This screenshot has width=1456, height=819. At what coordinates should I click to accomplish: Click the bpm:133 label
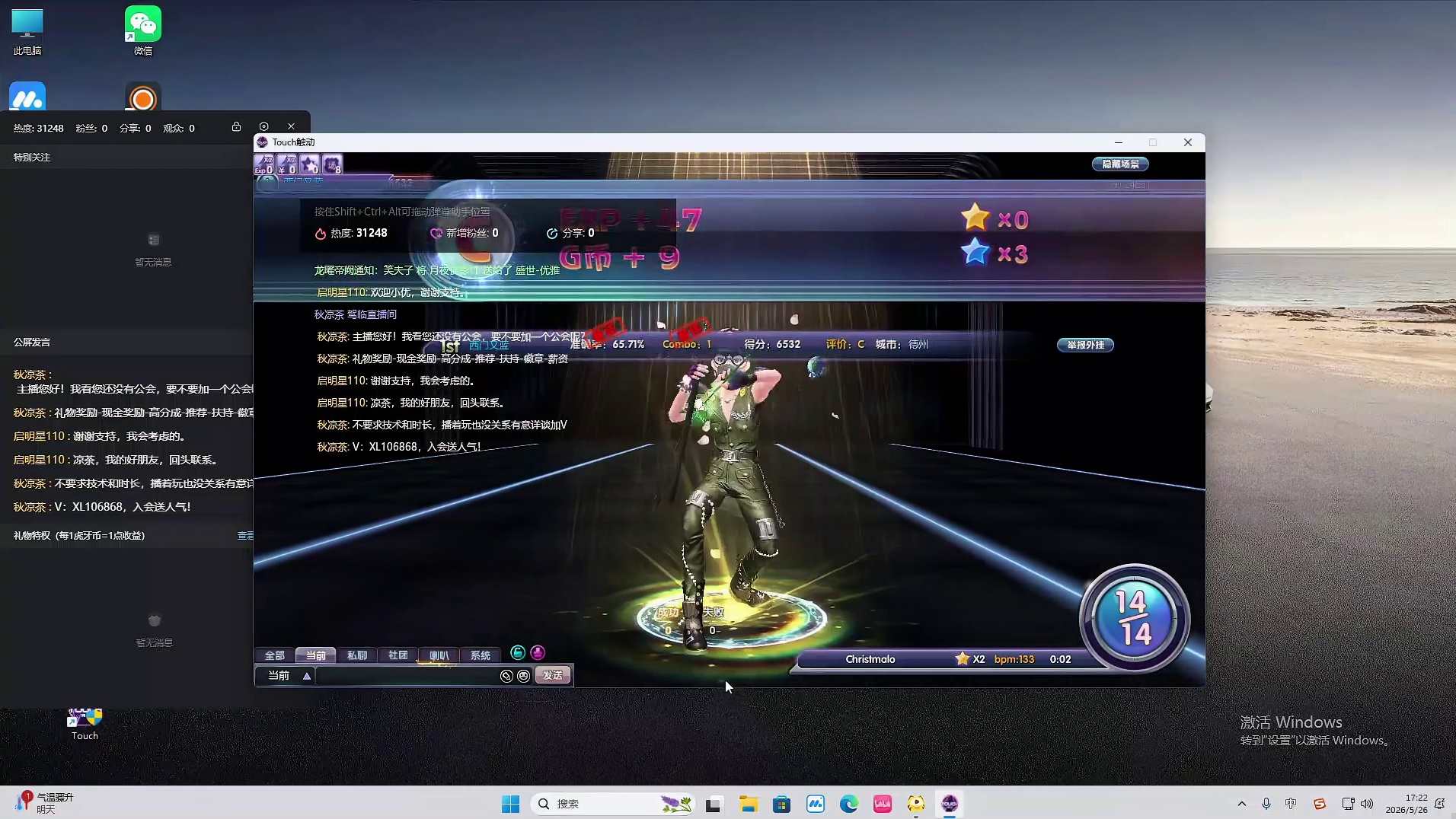point(1014,659)
